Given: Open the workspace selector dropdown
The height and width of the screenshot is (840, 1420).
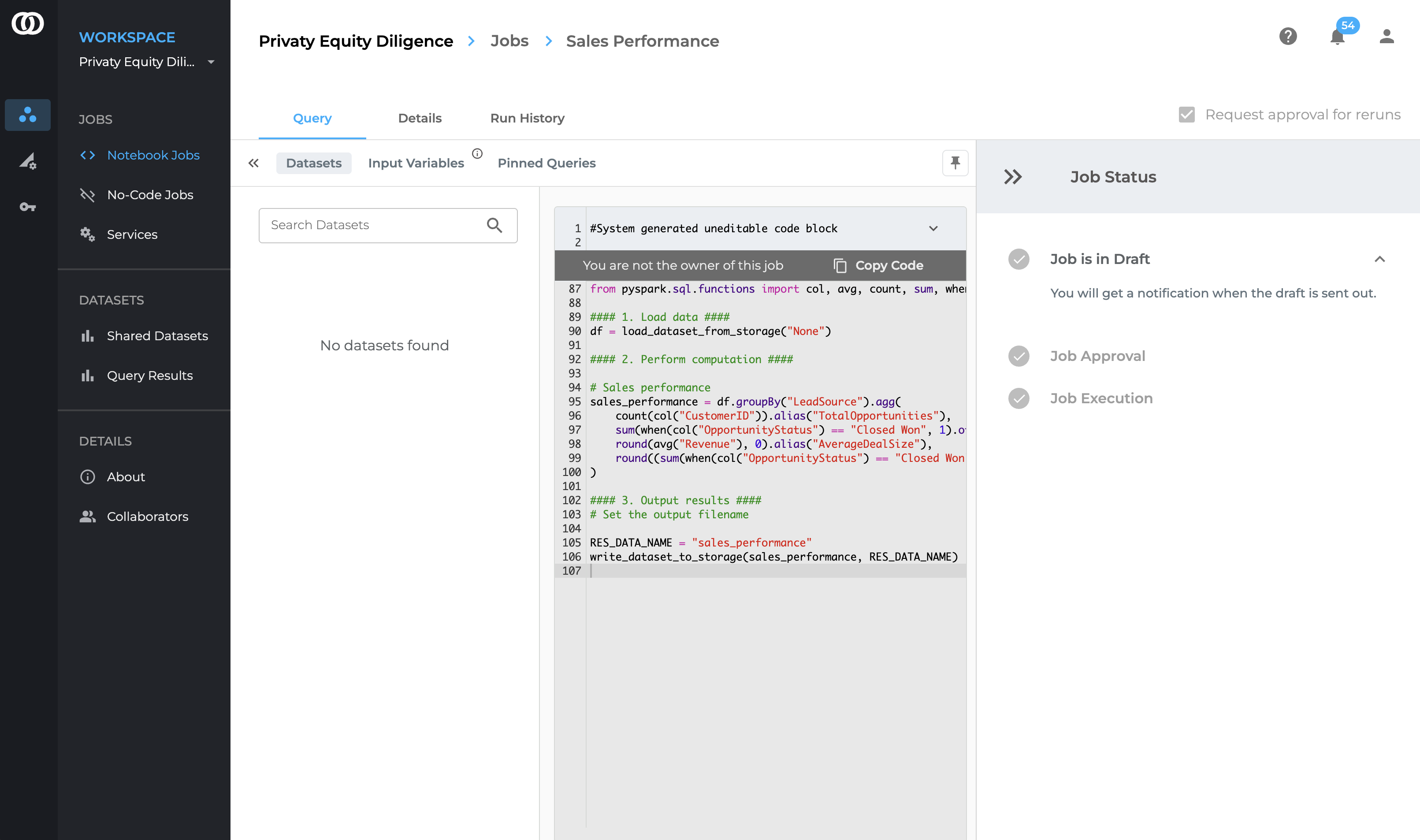Looking at the screenshot, I should coord(211,62).
